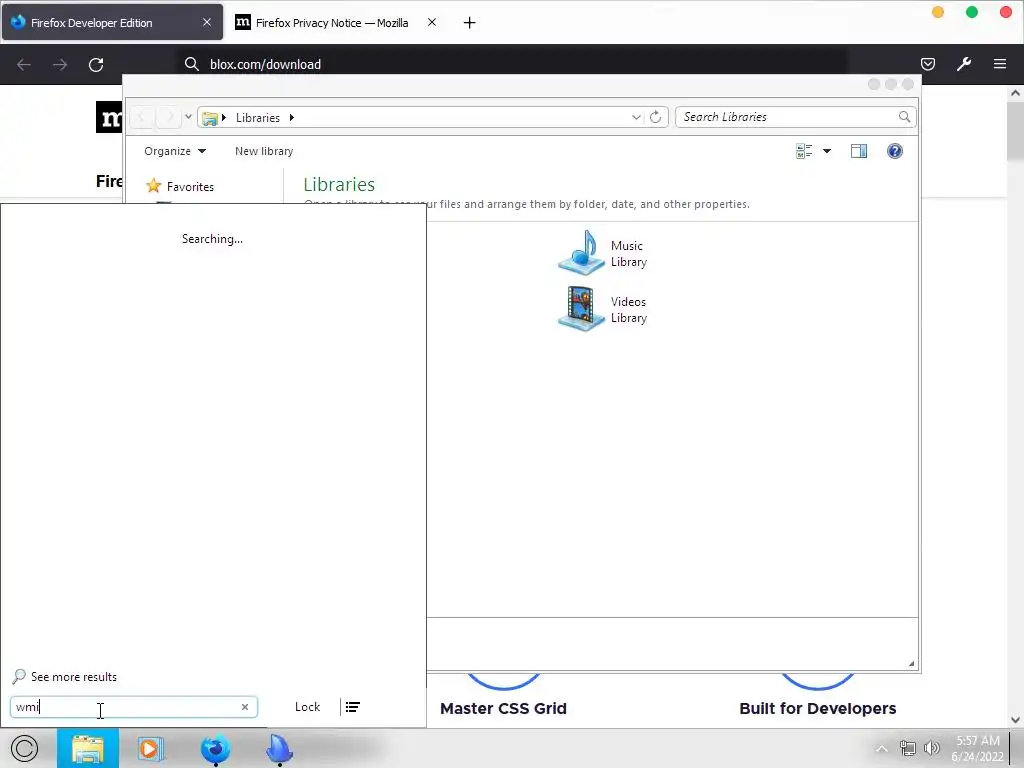Create a New library
Viewport: 1024px width, 768px height.
pos(264,151)
